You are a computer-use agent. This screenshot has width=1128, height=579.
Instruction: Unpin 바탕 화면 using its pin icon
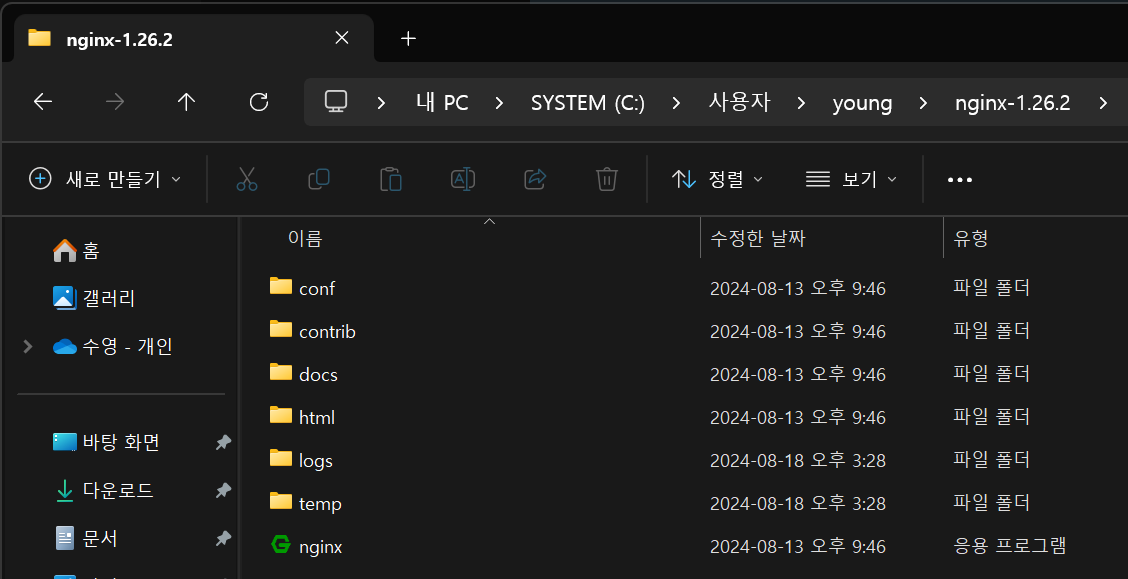pos(223,442)
